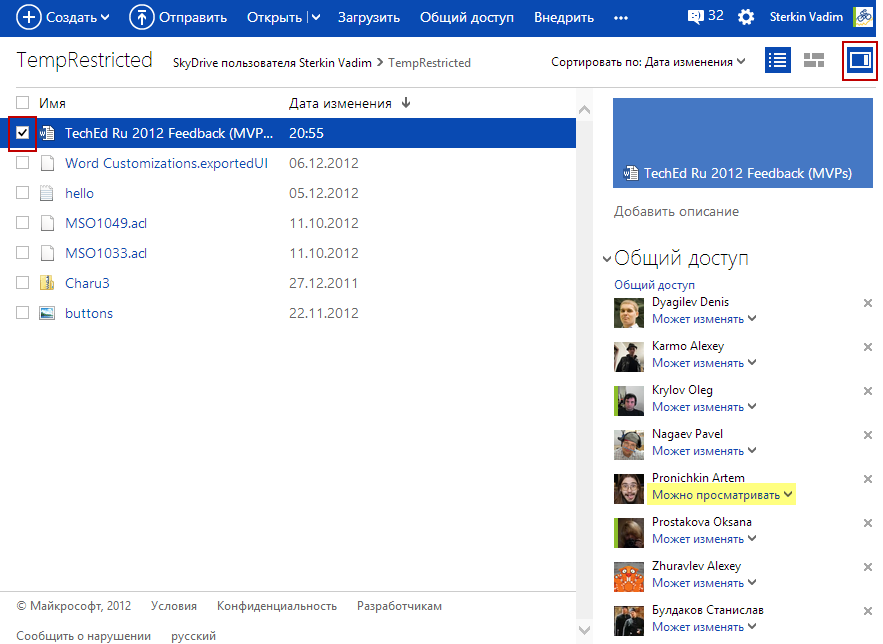Viewport: 883px width, 644px height.
Task: Remove Pronichkin Artem from sharing
Action: [x=868, y=478]
